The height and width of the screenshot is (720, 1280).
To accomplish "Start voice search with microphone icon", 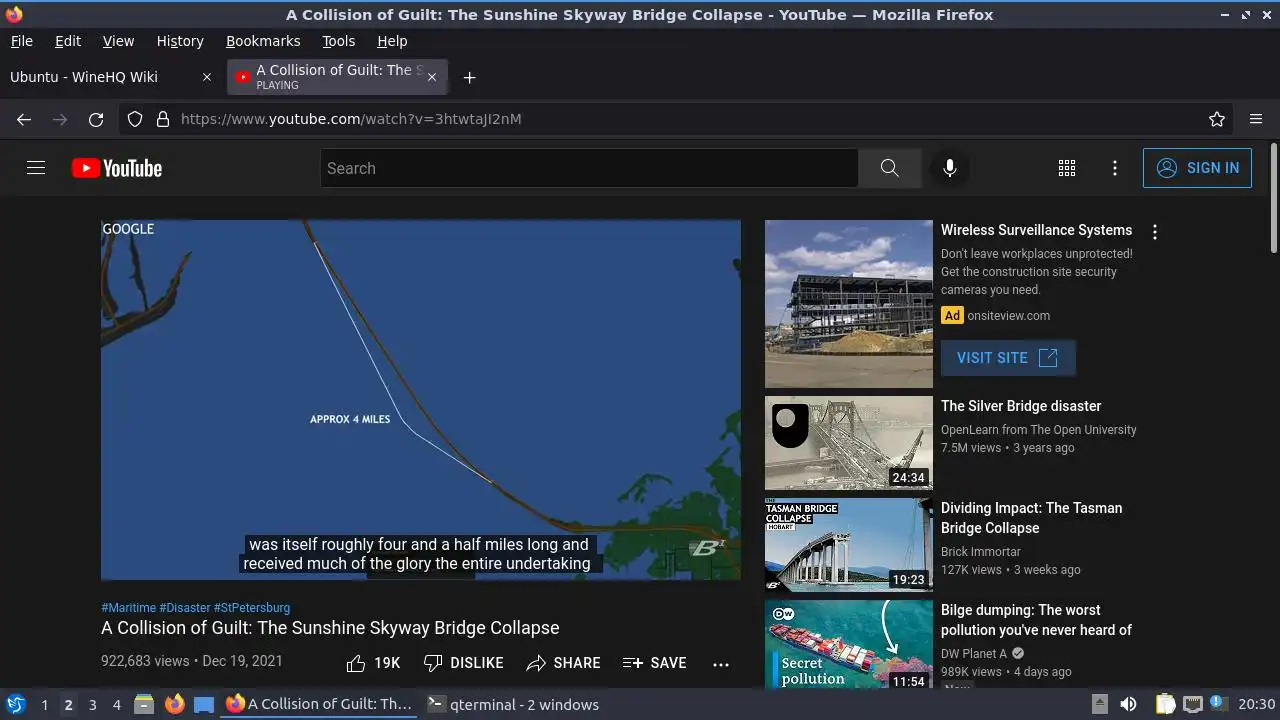I will [950, 168].
